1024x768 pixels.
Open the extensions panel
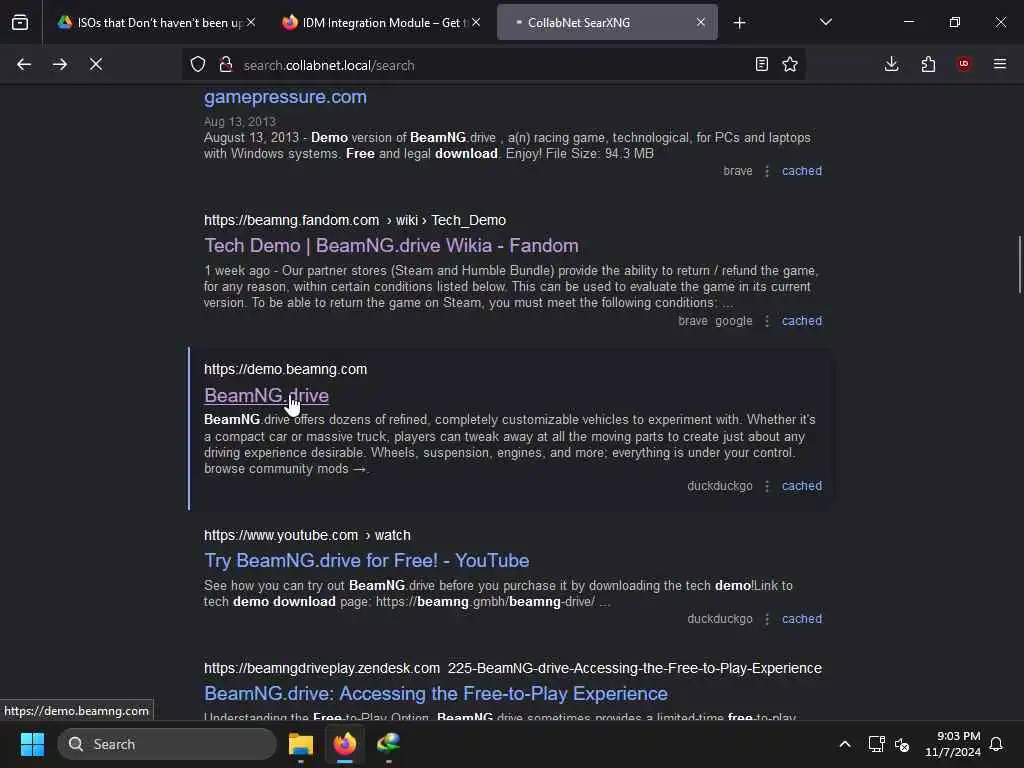pyautogui.click(x=928, y=65)
